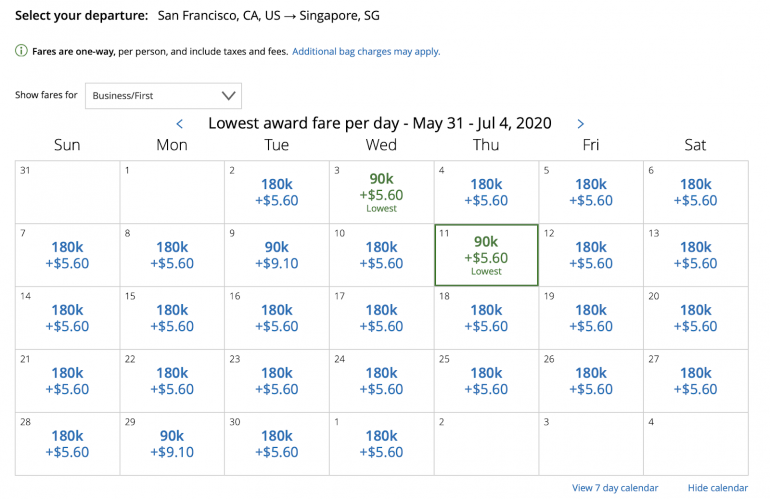Image resolution: width=770 pixels, height=499 pixels.
Task: Go to next month with right chevron
Action: click(x=581, y=124)
